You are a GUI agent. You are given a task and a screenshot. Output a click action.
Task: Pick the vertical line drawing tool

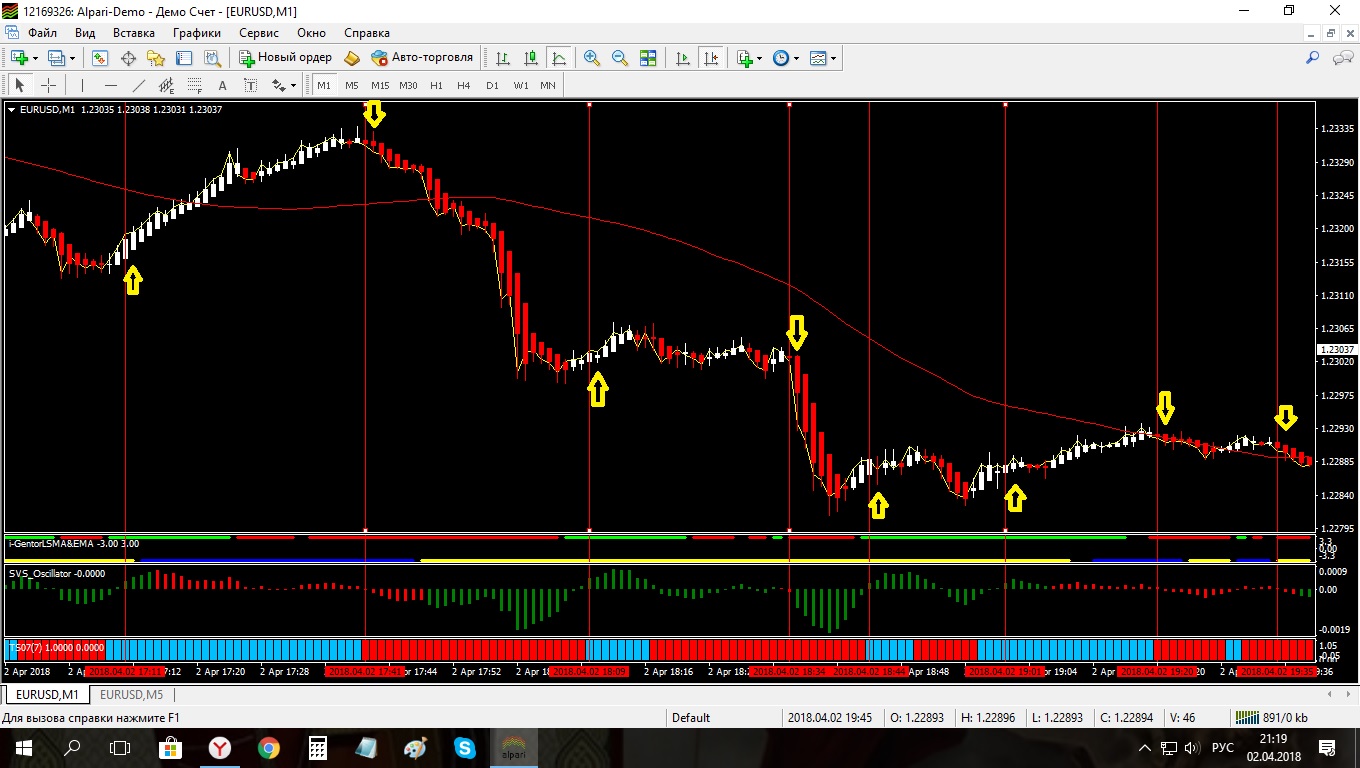(x=82, y=85)
